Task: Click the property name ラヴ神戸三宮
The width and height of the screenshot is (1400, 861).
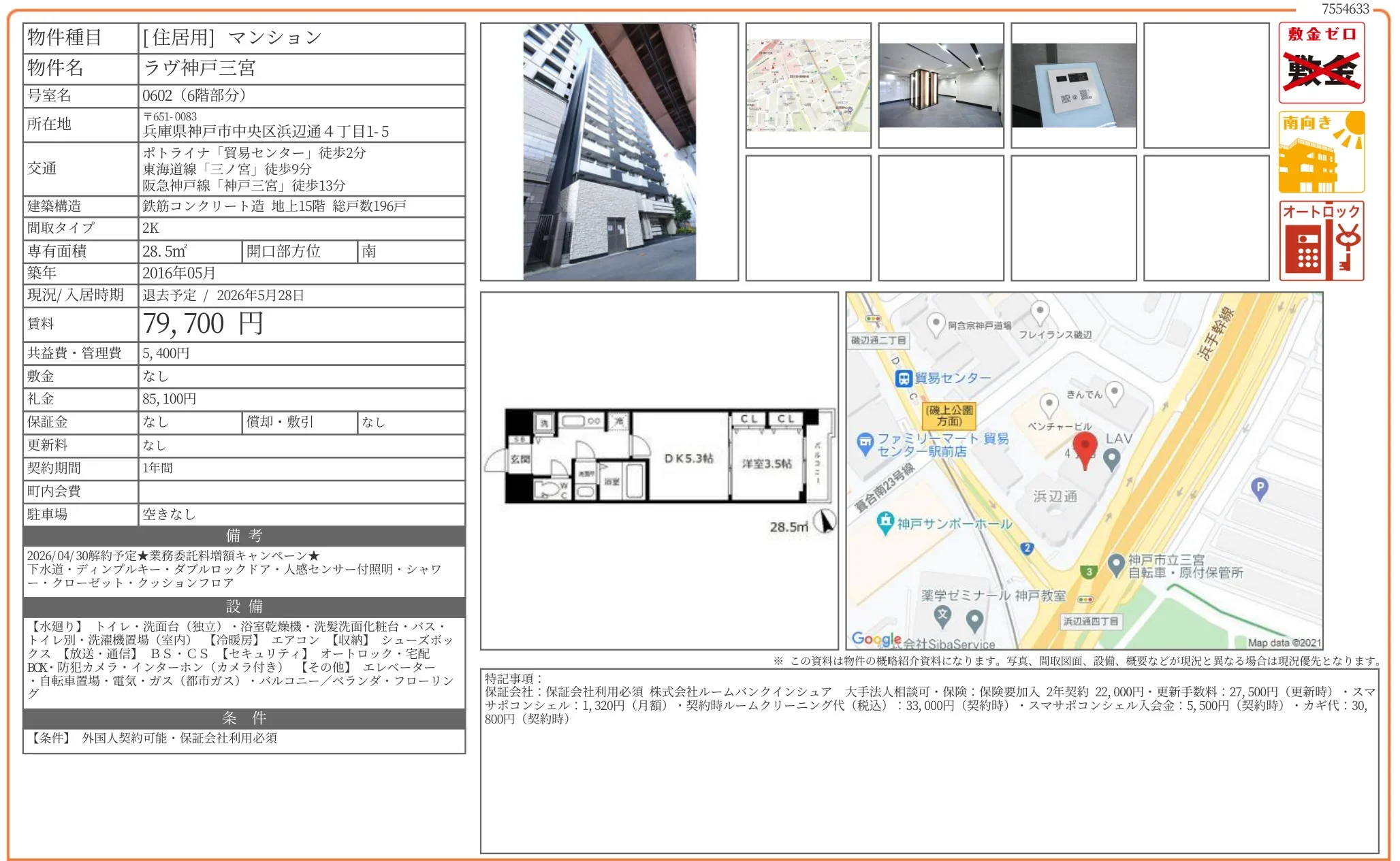Action: coord(200,68)
